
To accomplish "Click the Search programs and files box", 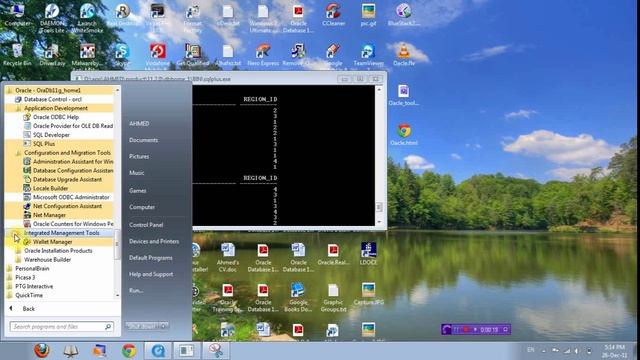I will 61,327.
